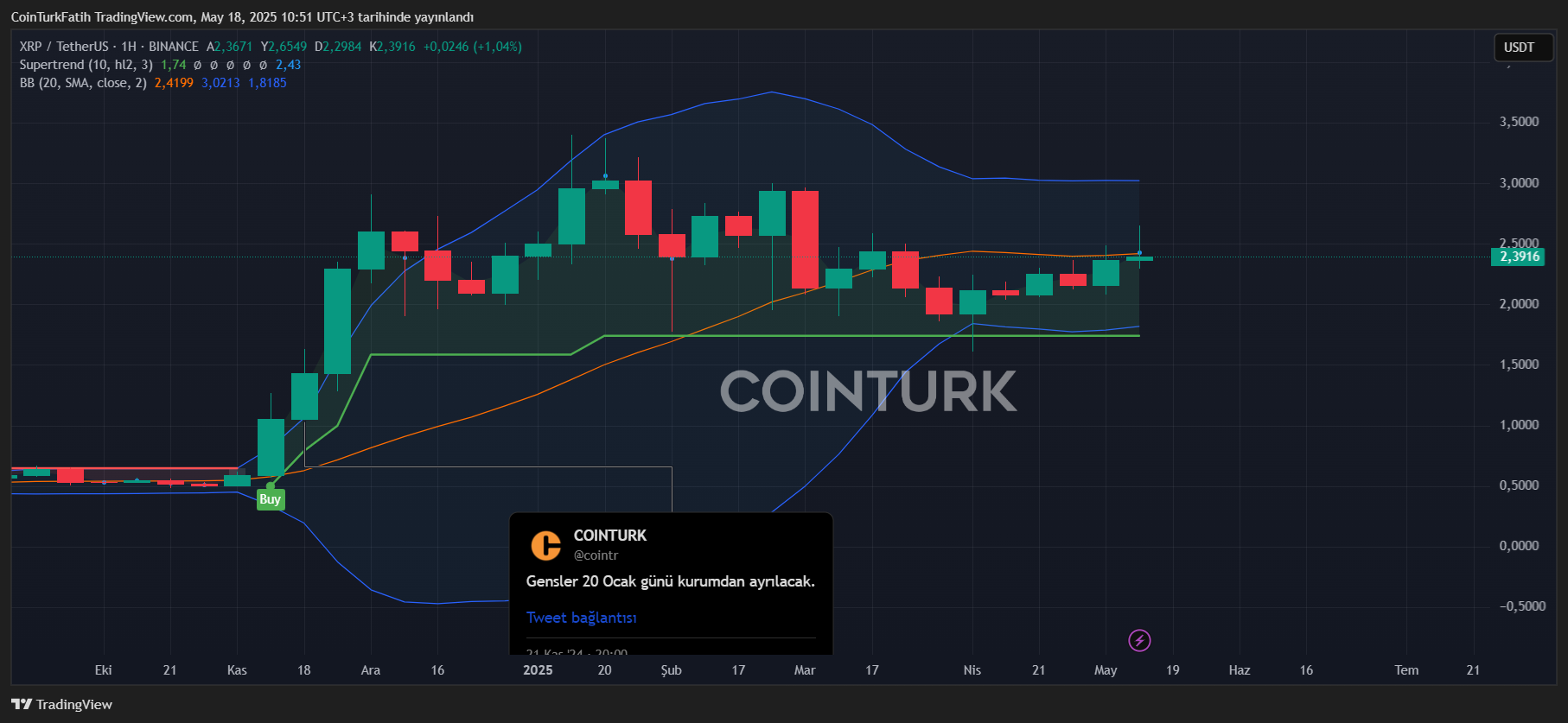Click the COINTURK account name in the tweet
Screen dimensions: 1568x723
610,536
